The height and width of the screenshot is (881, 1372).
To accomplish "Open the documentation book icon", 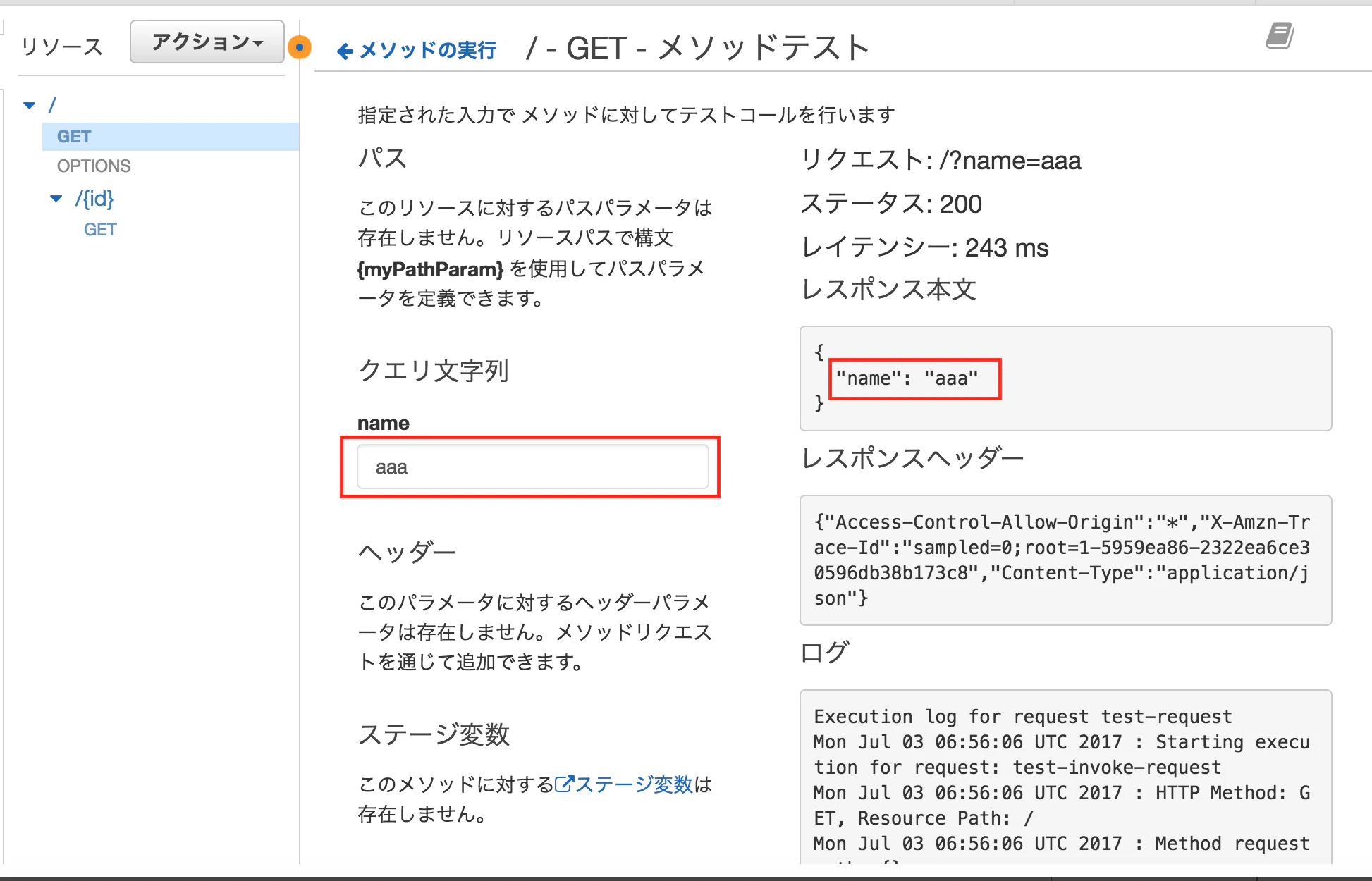I will click(x=1280, y=35).
